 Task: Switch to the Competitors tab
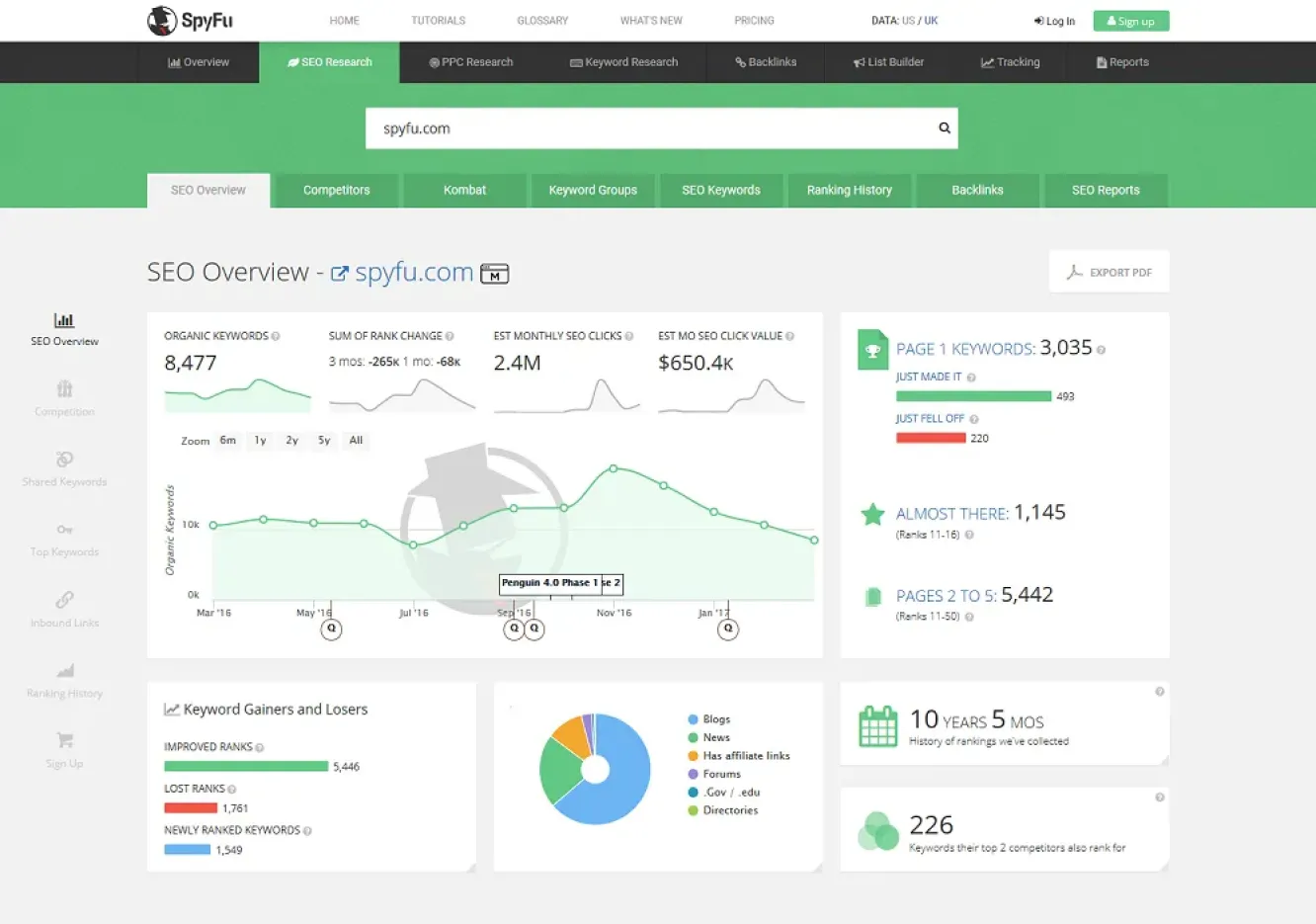coord(336,190)
